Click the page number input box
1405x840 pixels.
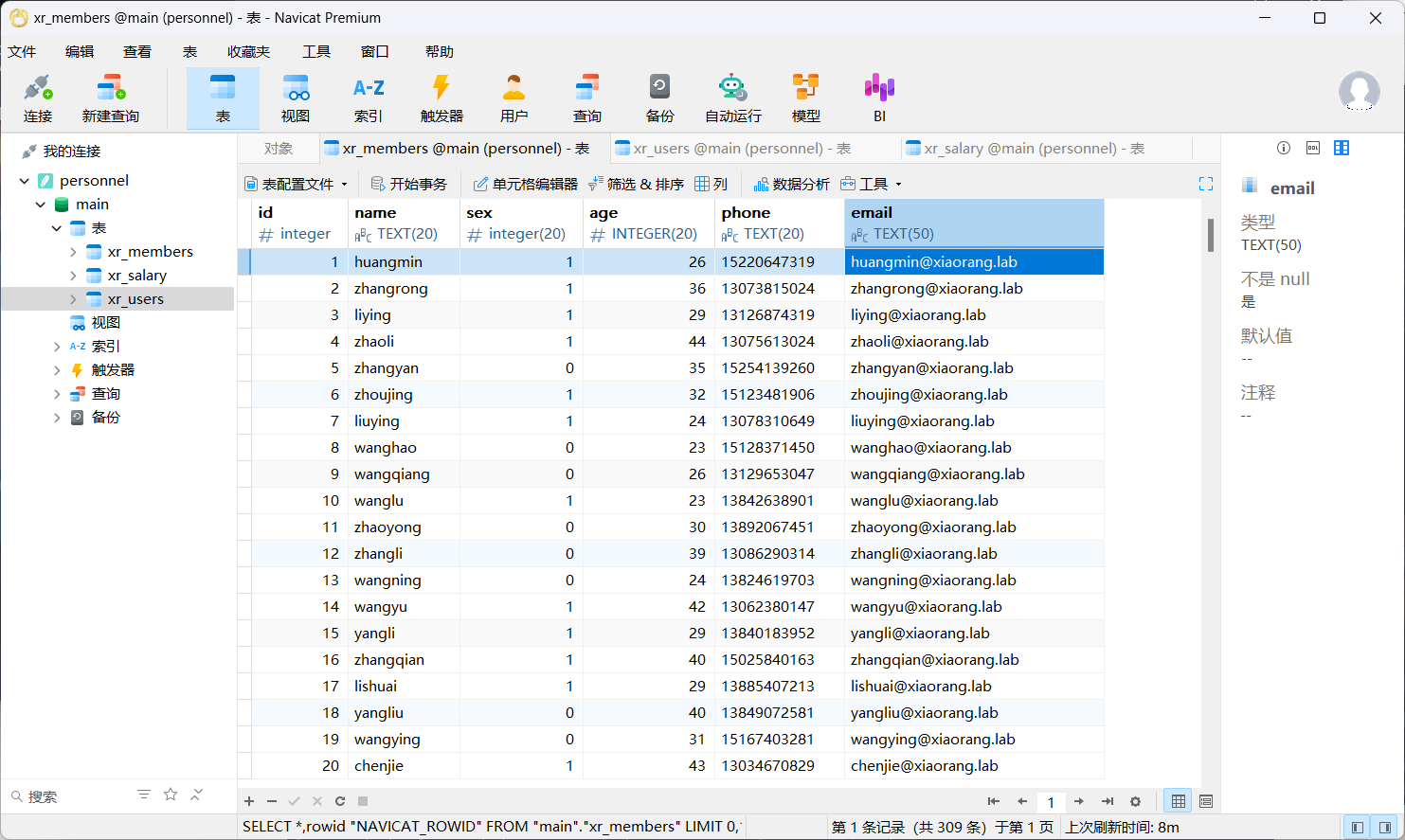pyautogui.click(x=1051, y=802)
